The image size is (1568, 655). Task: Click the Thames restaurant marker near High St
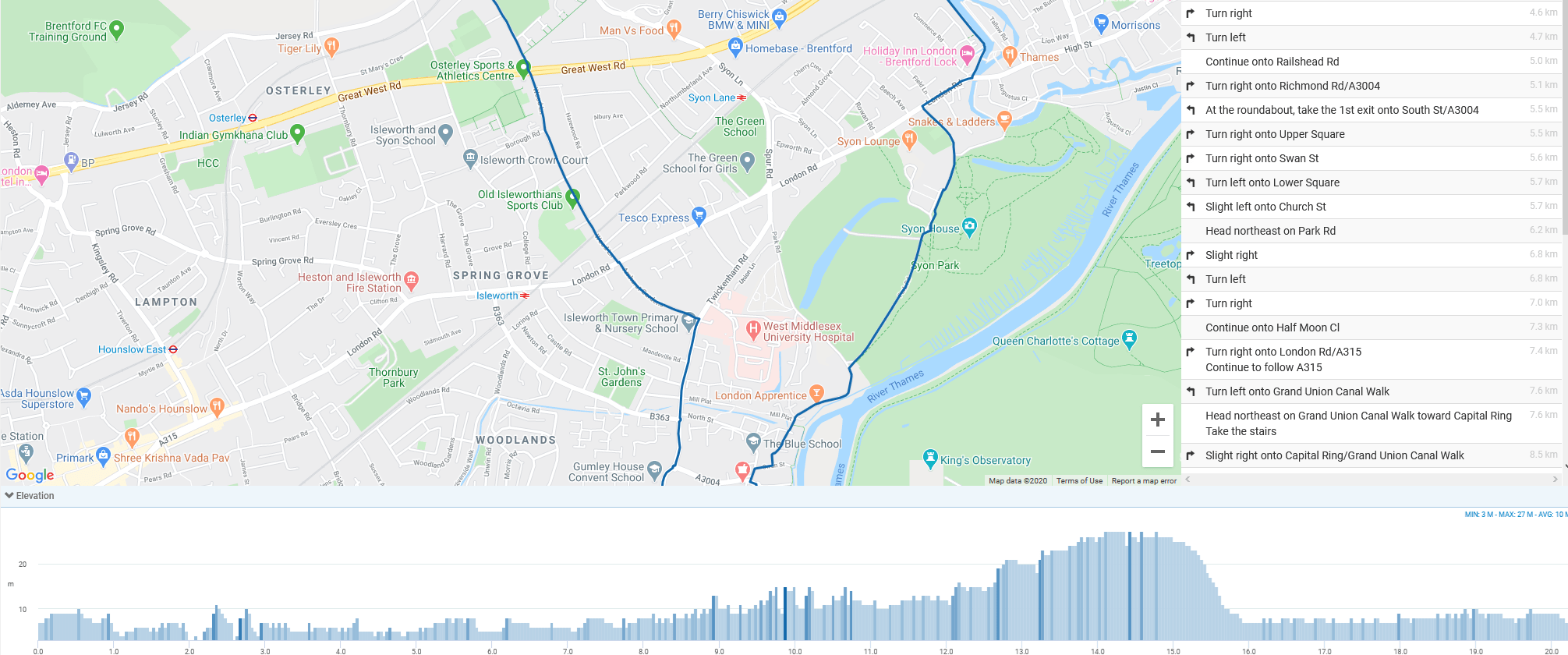point(1011,55)
